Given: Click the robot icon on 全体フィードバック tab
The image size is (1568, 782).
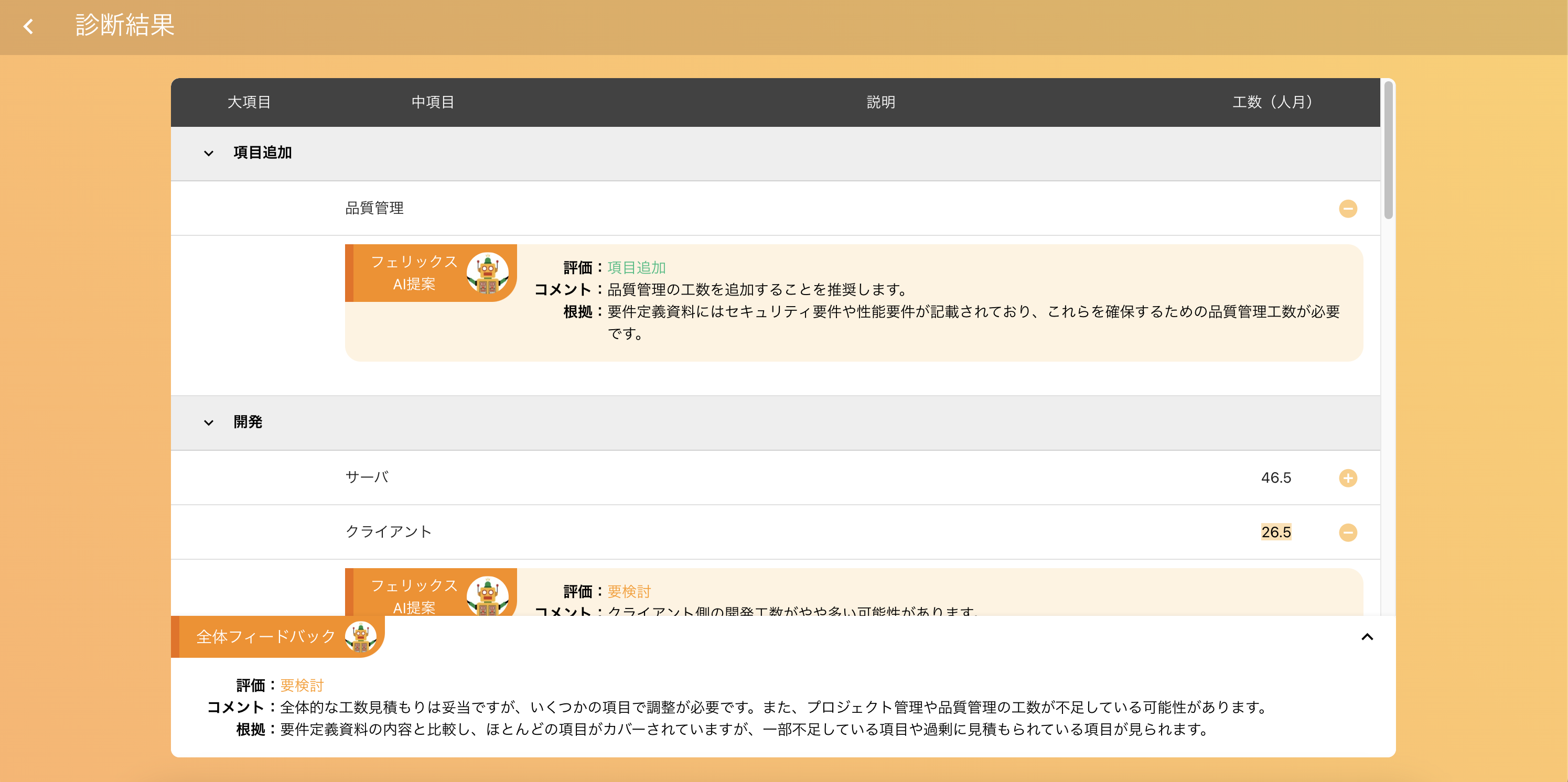Looking at the screenshot, I should tap(360, 636).
